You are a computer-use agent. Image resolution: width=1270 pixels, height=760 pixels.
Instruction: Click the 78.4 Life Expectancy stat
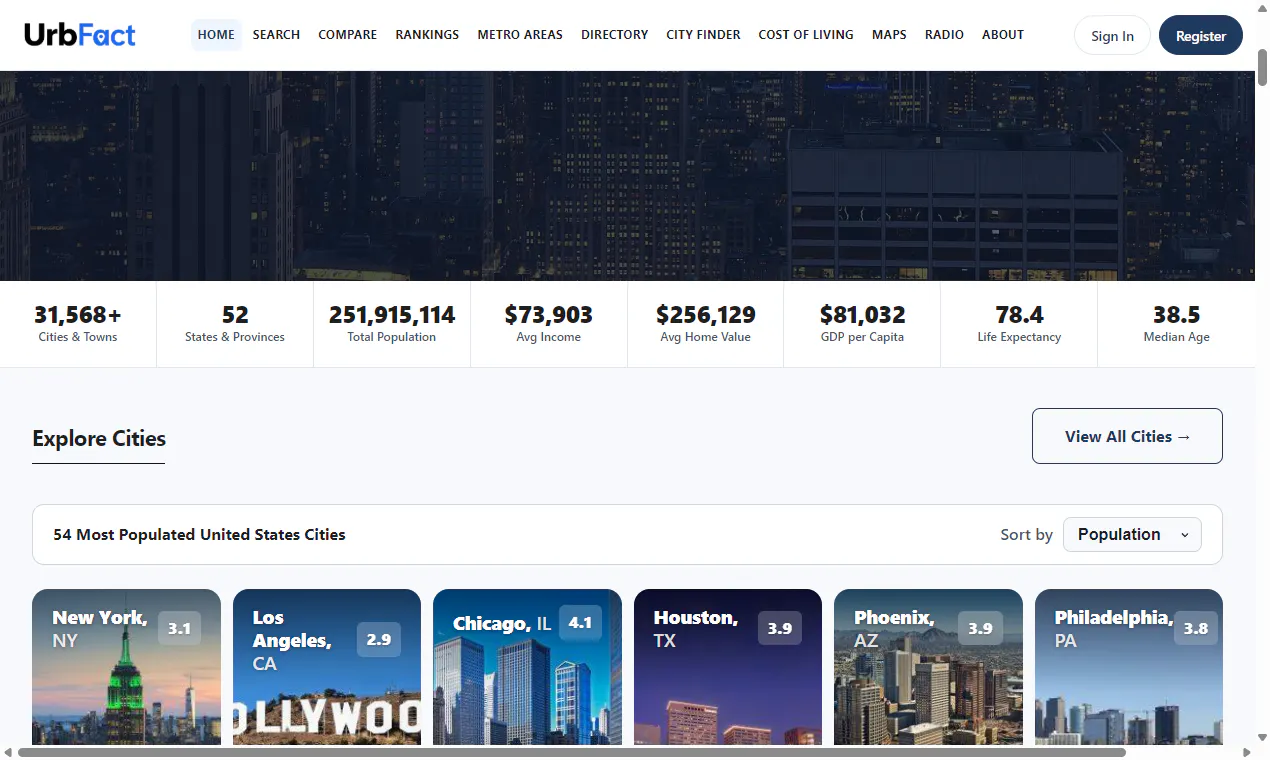pyautogui.click(x=1019, y=324)
